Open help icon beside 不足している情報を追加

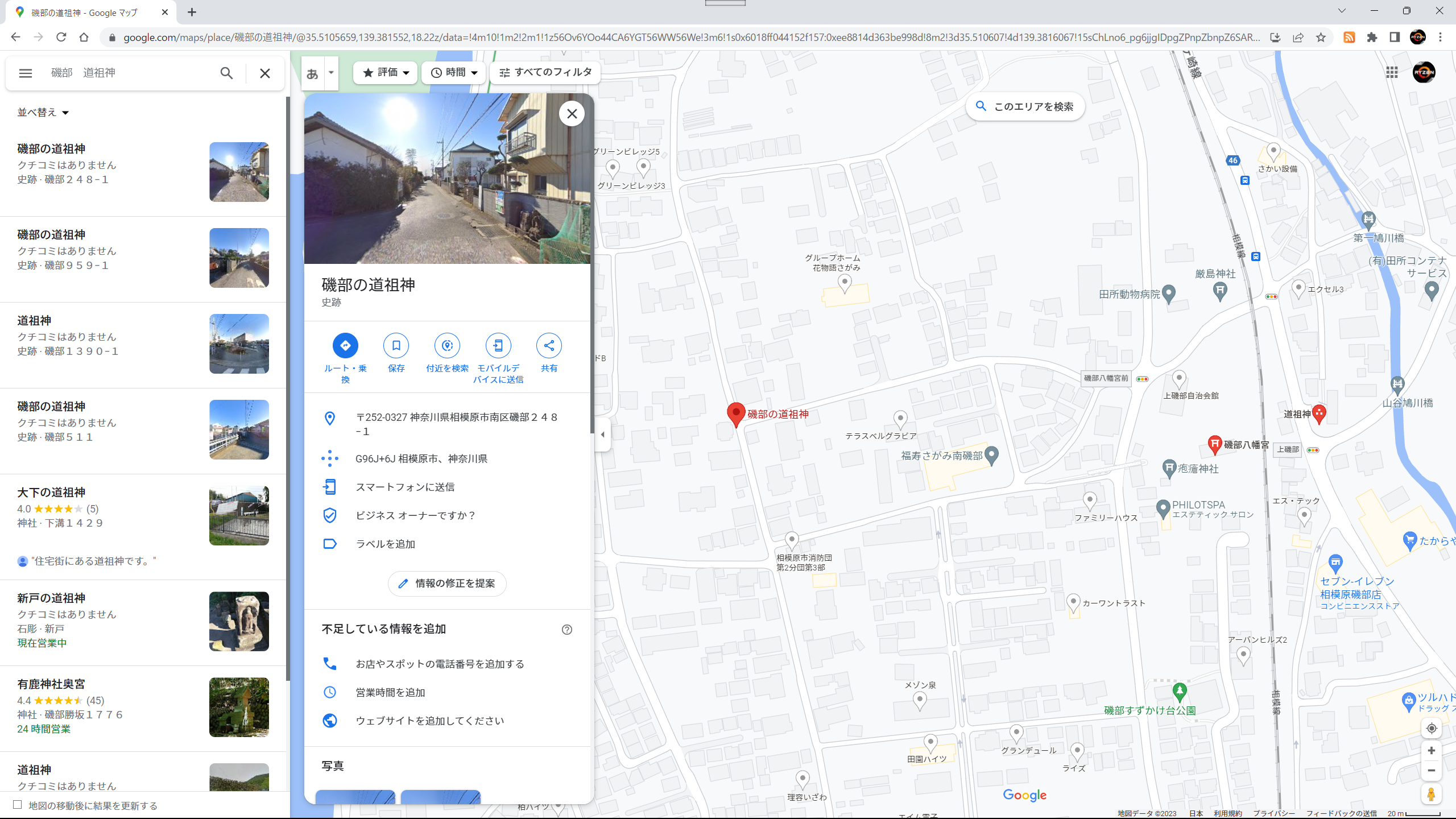click(x=567, y=630)
